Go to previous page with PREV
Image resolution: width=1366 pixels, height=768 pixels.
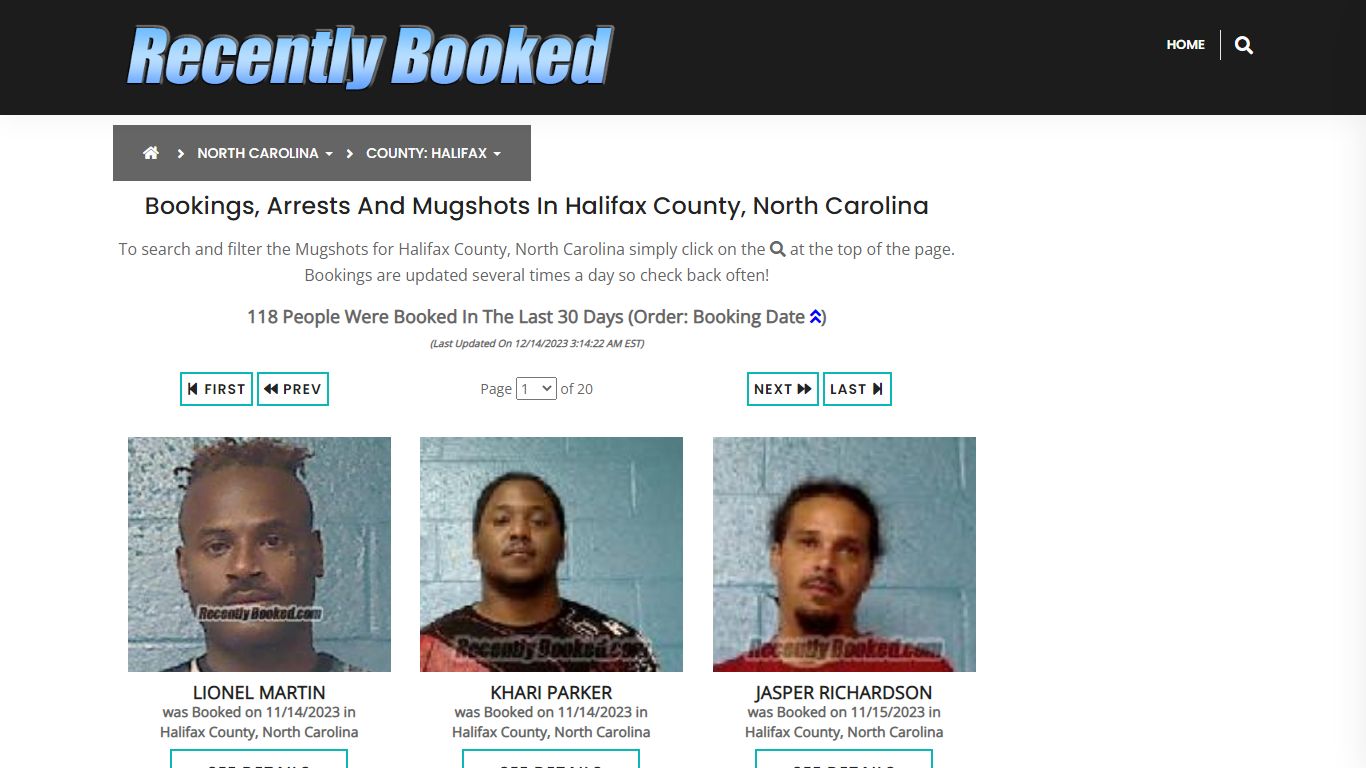click(x=293, y=389)
